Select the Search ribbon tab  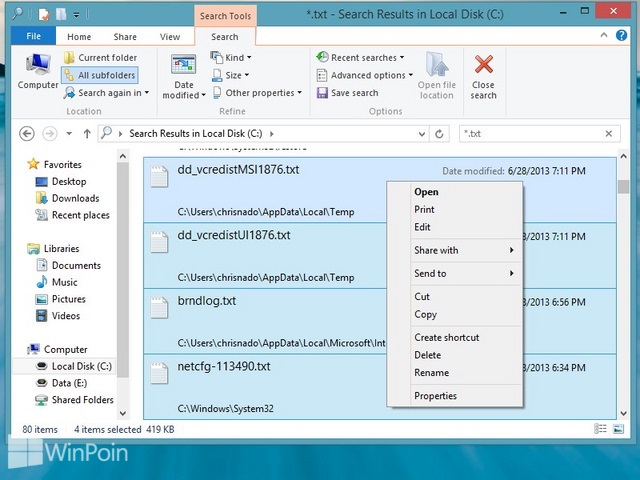225,37
